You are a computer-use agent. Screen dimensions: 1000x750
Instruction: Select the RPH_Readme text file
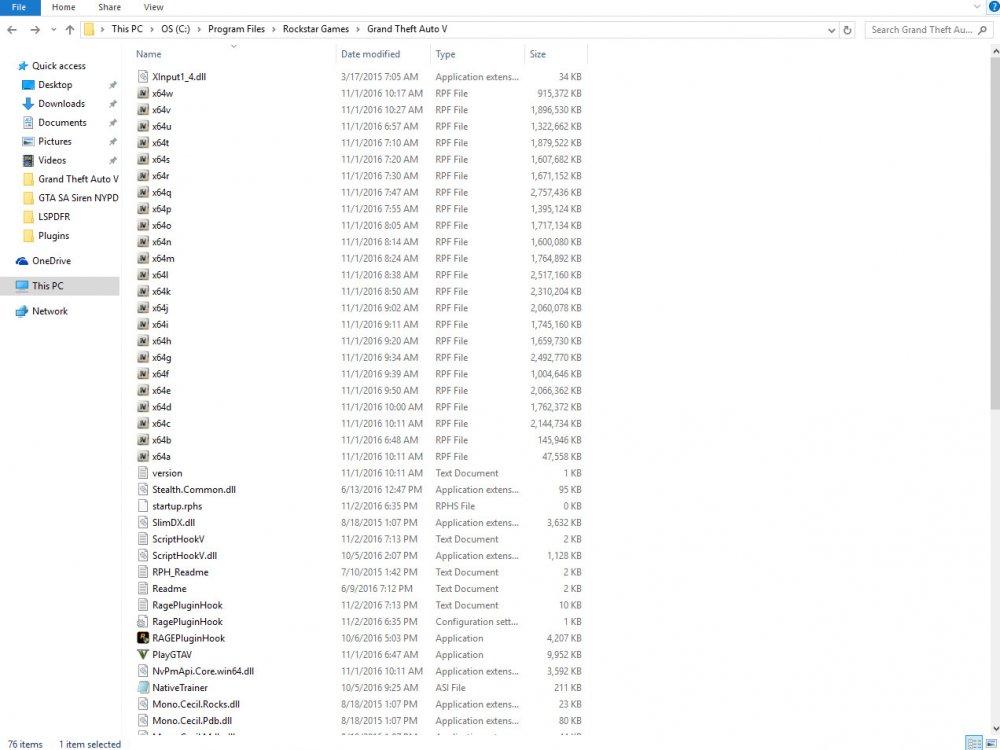click(x=180, y=572)
